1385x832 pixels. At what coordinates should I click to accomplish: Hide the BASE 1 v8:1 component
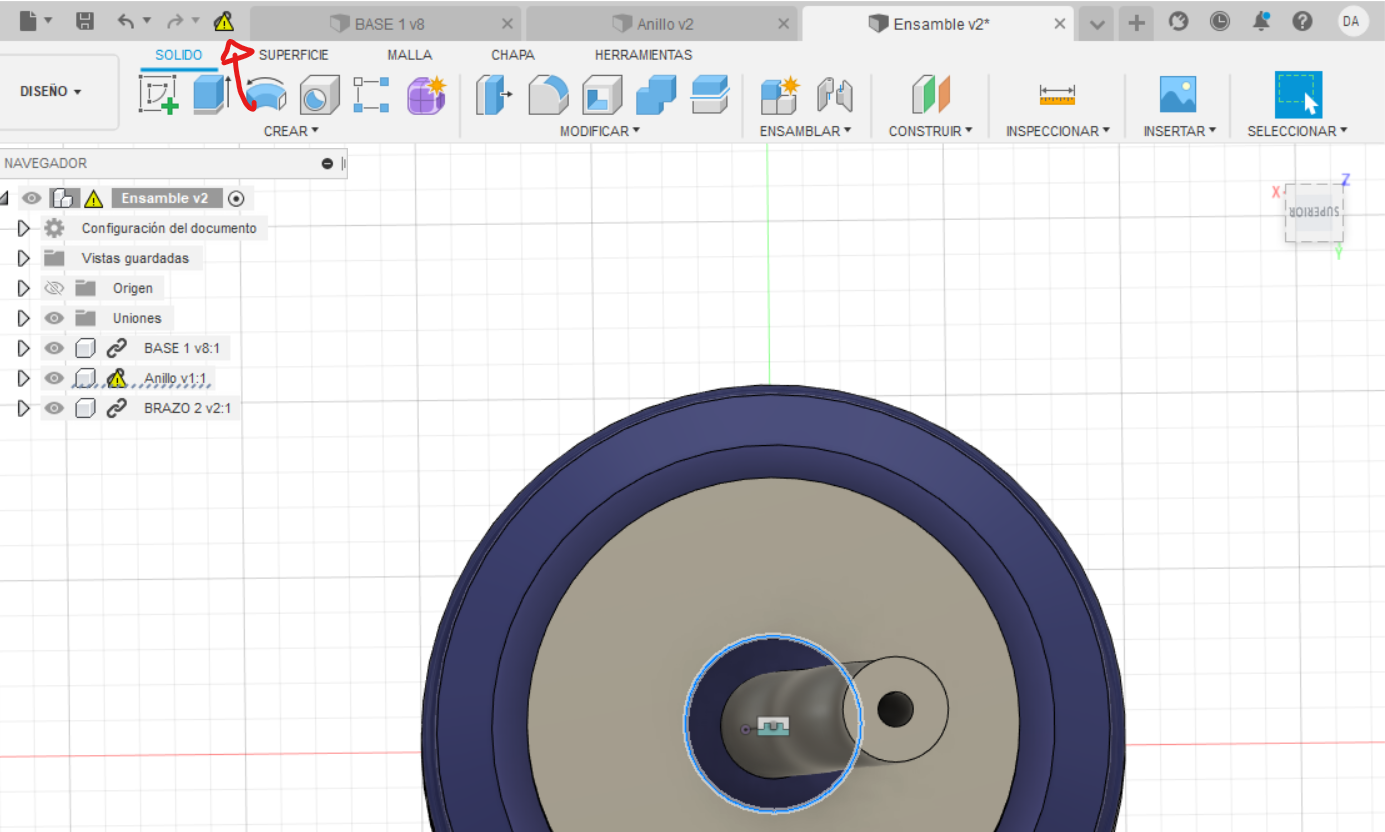click(x=54, y=348)
